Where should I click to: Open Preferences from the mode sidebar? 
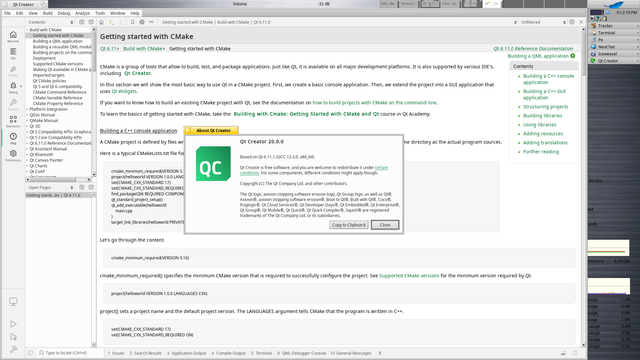[x=13, y=155]
